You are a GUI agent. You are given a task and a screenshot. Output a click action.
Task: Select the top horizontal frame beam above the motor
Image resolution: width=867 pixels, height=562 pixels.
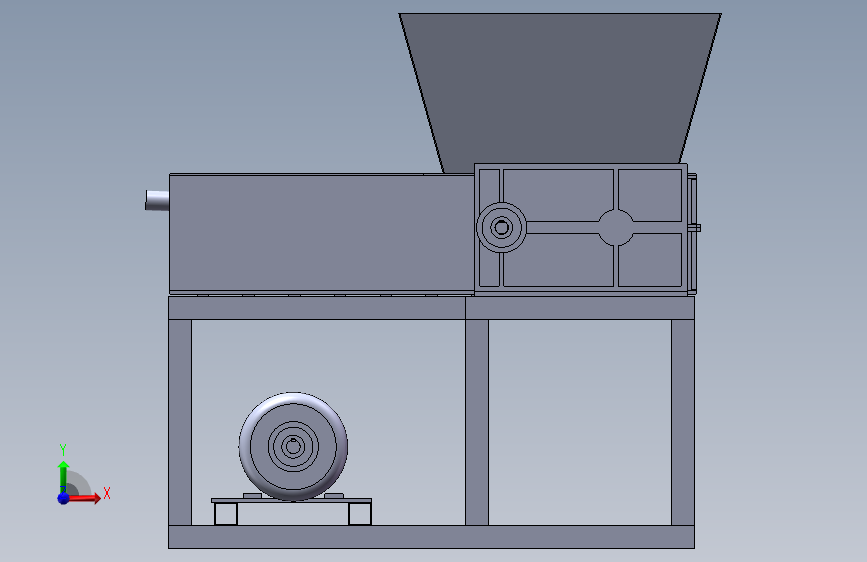pyautogui.click(x=317, y=308)
